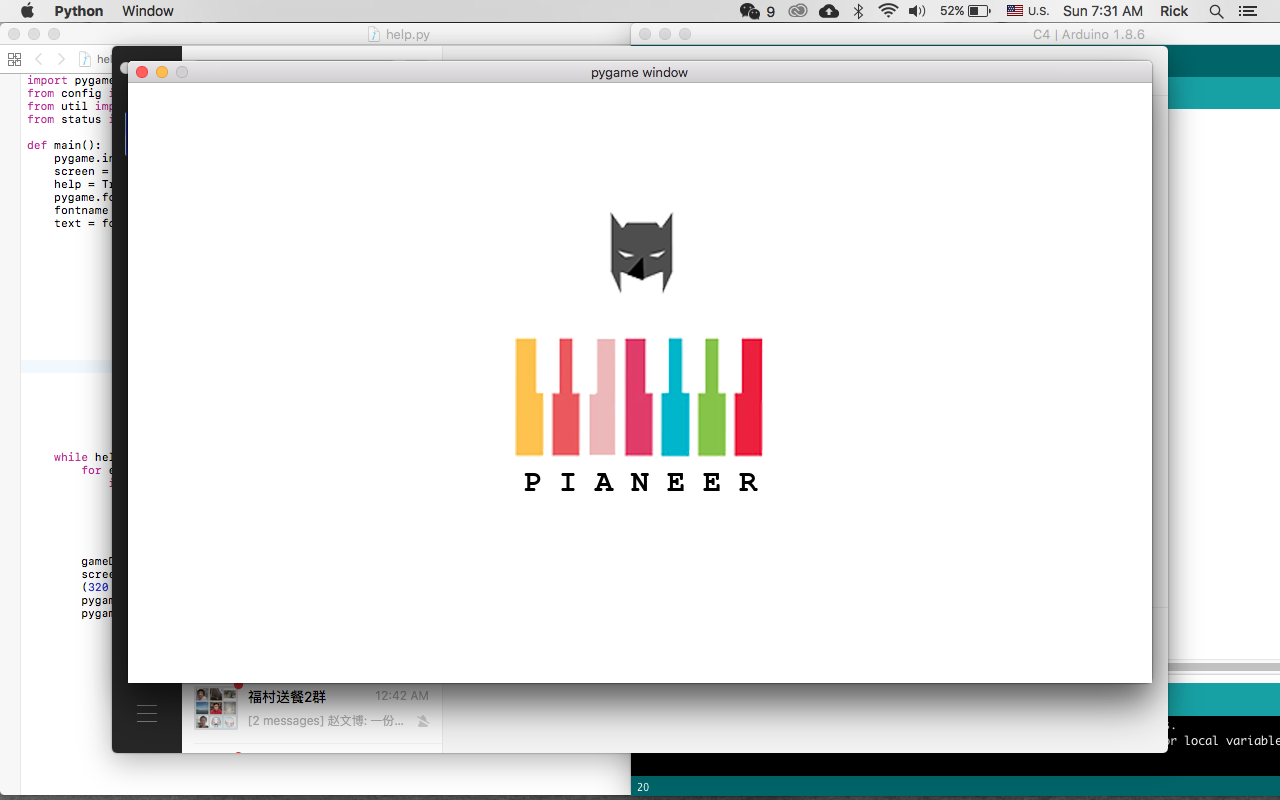Open the Creative Cloud menu bar icon
The image size is (1280, 800).
pyautogui.click(x=798, y=11)
